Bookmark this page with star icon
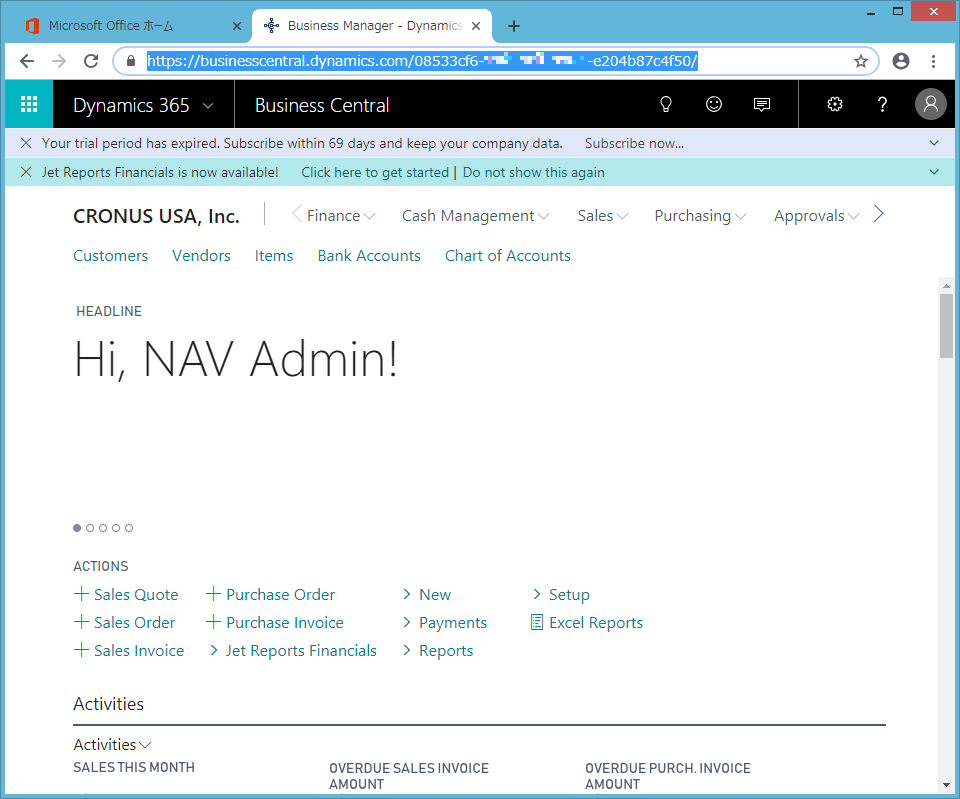Viewport: 960px width, 799px height. [861, 61]
